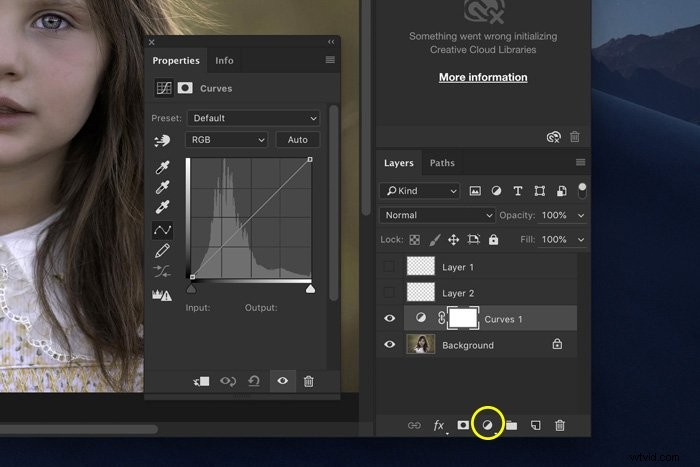Open the Preset Default dropdown
The image size is (700, 467).
click(x=254, y=118)
